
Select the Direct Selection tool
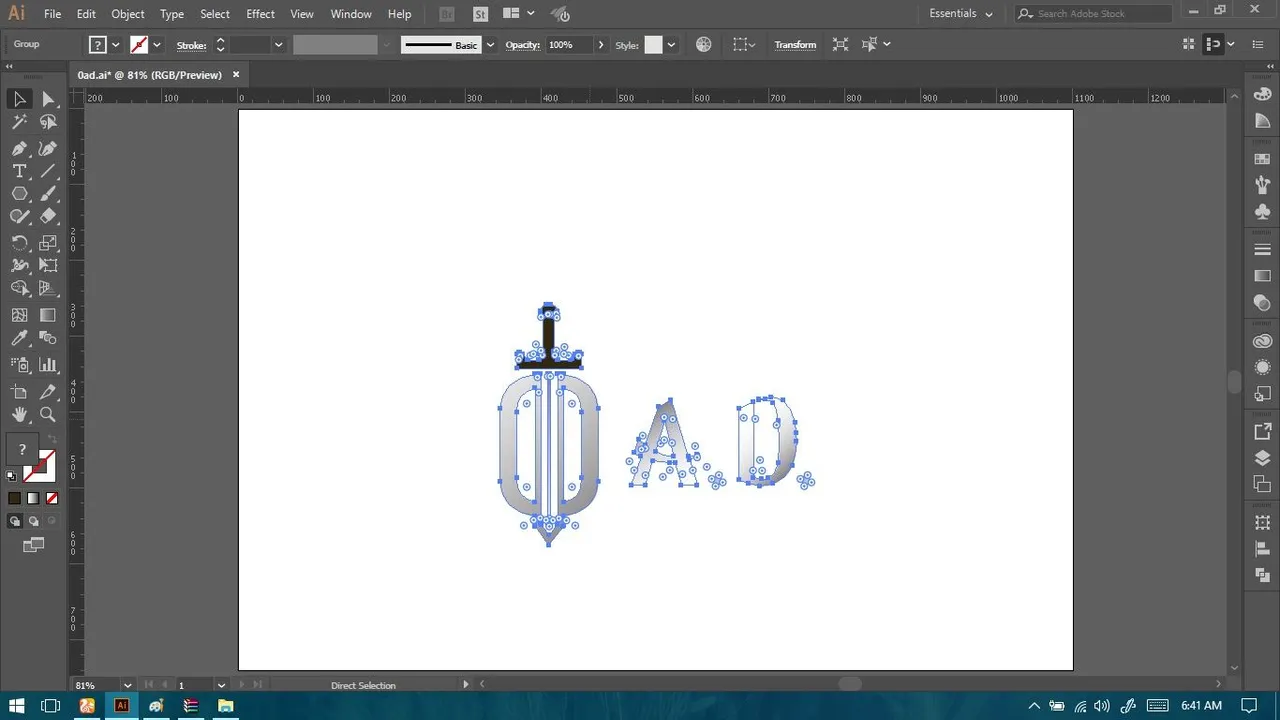pyautogui.click(x=48, y=98)
